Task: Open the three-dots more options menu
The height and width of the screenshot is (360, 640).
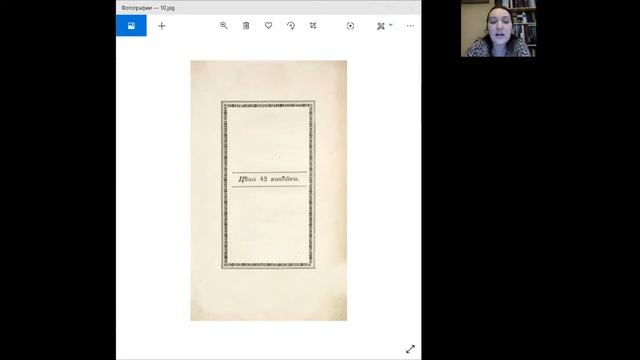Action: [x=410, y=26]
